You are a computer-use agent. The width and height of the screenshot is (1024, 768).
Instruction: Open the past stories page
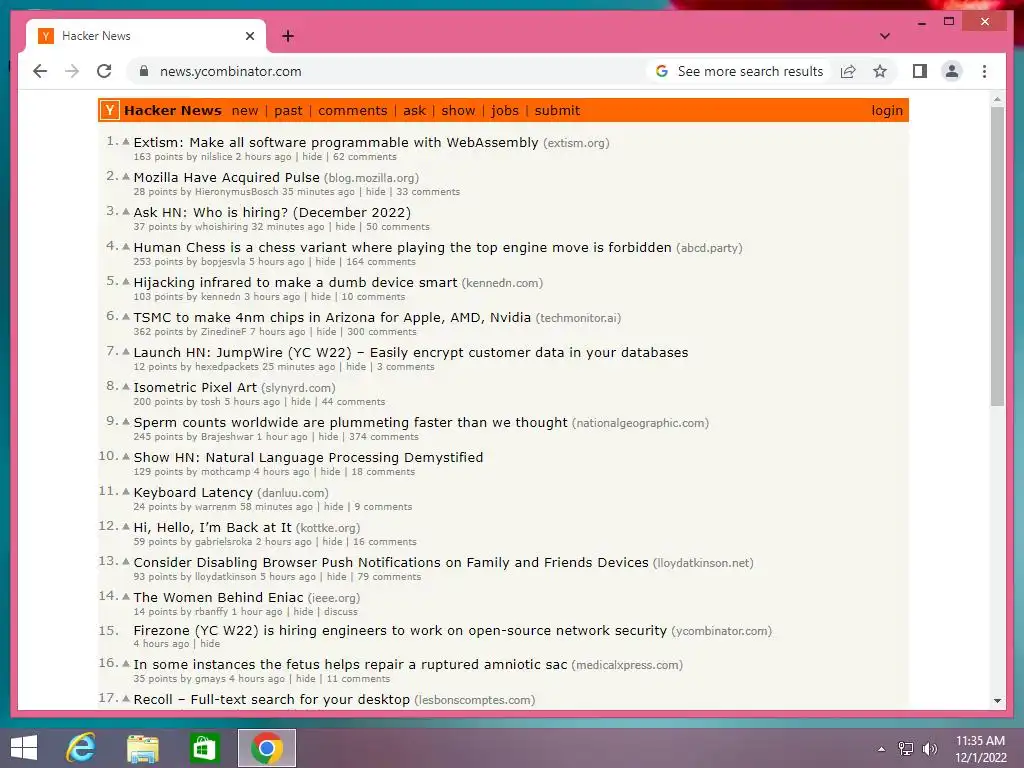point(288,110)
